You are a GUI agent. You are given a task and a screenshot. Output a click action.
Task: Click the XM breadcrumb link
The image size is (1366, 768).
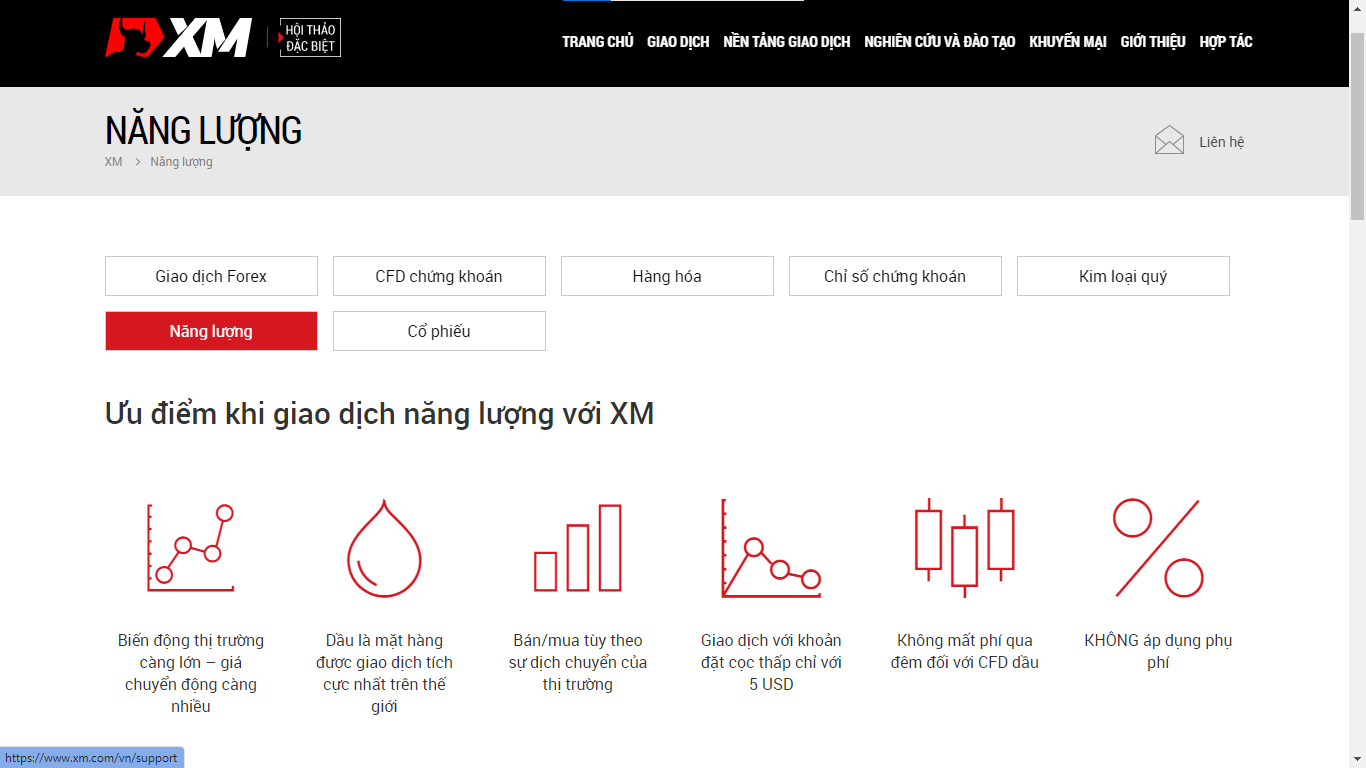pos(113,162)
